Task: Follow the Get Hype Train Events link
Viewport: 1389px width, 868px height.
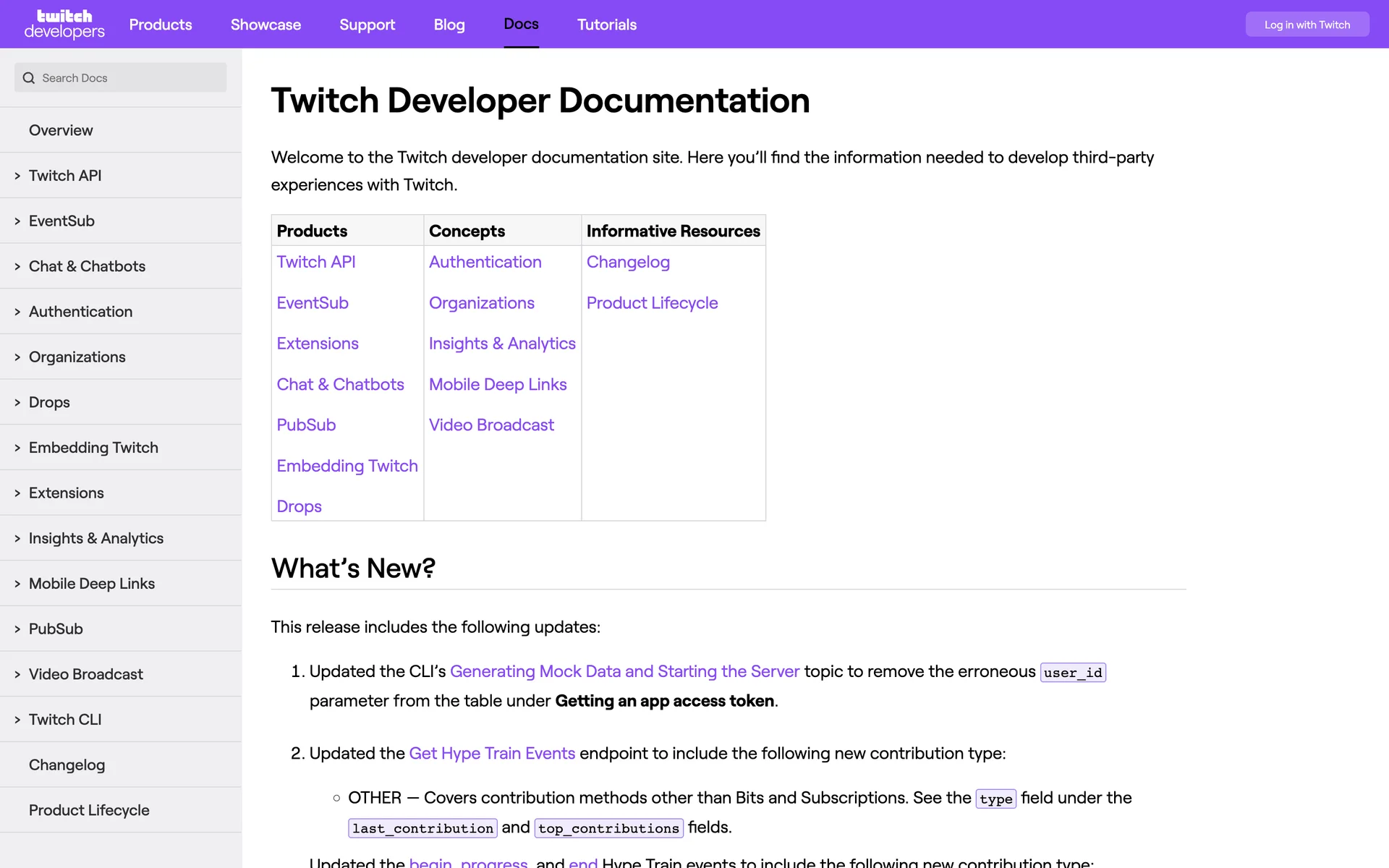Action: pyautogui.click(x=491, y=754)
